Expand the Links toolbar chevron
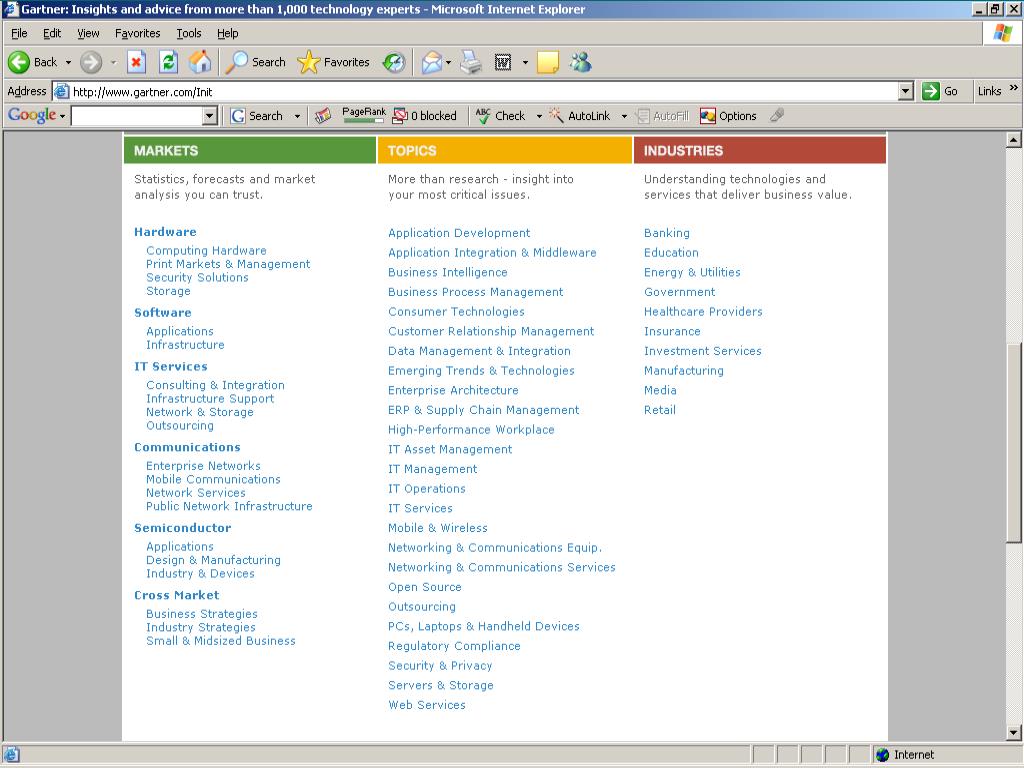 pyautogui.click(x=1013, y=88)
